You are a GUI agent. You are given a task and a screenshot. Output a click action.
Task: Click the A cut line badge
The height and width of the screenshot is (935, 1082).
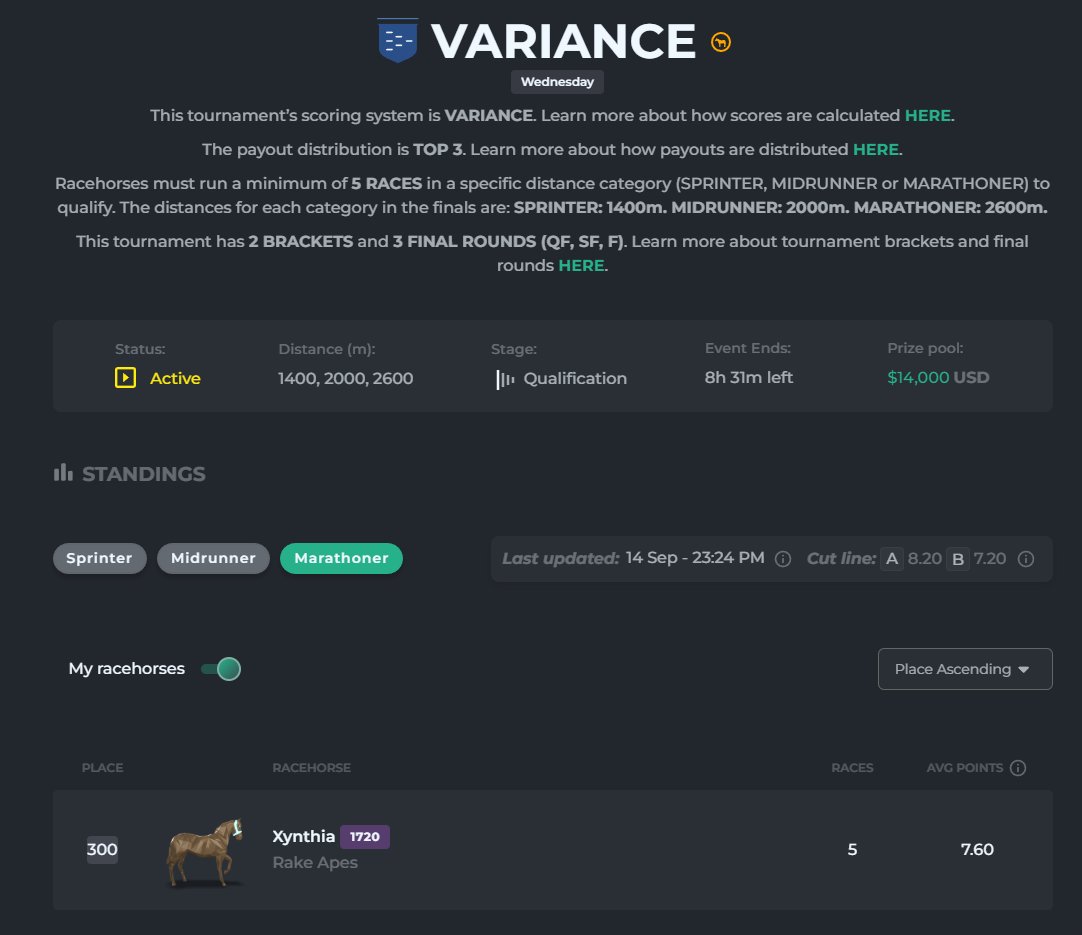[891, 558]
